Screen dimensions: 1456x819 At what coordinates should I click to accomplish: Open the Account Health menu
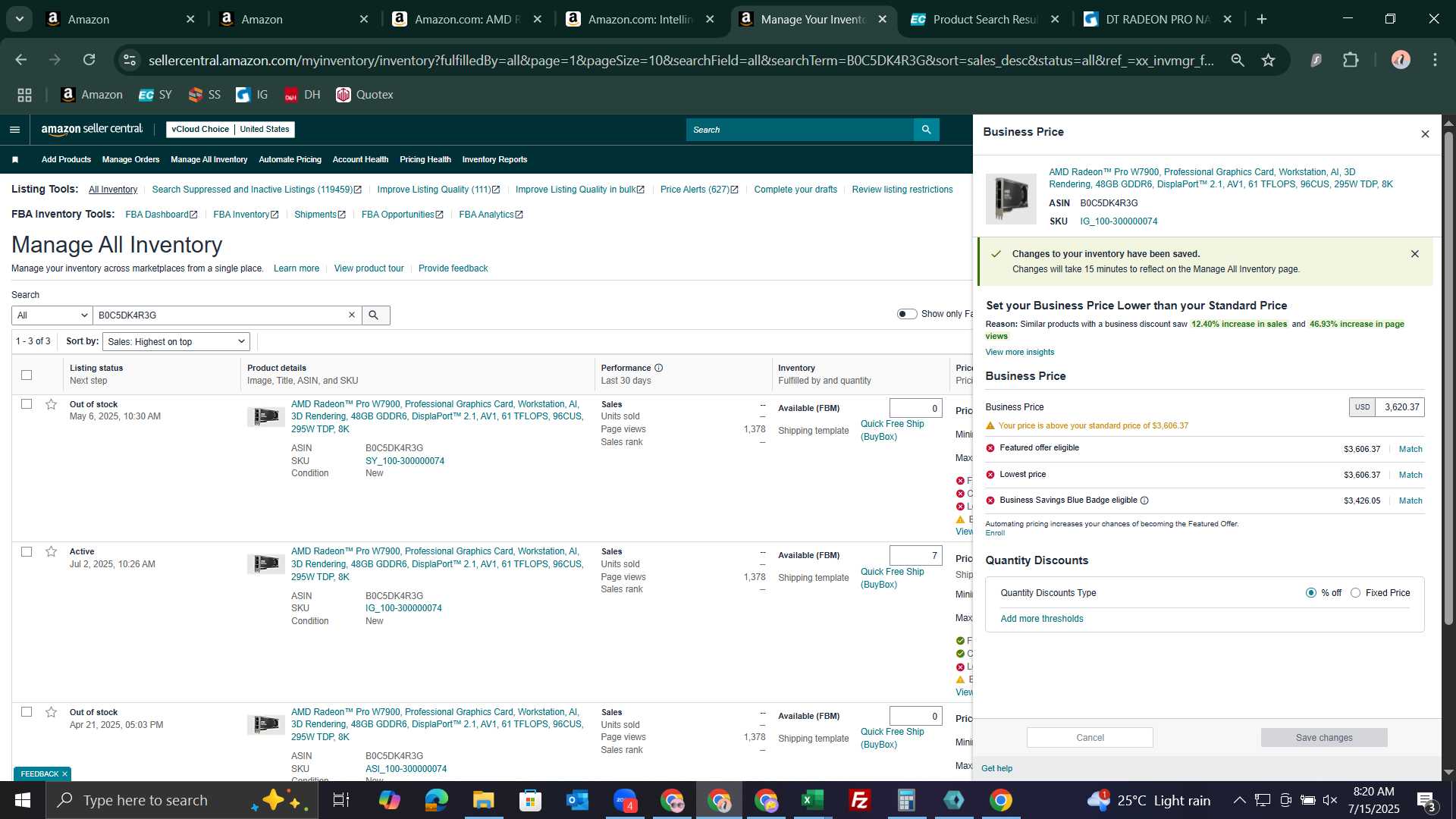360,160
